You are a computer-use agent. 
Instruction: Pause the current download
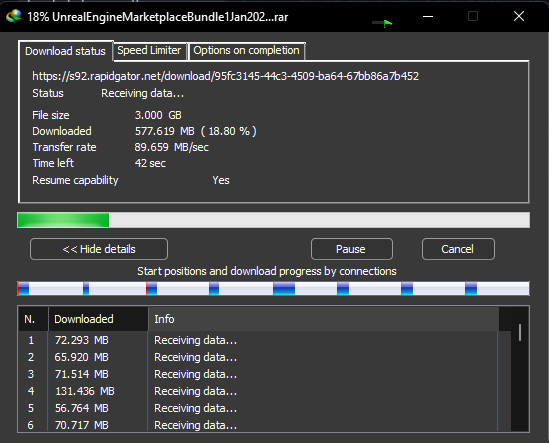pos(352,249)
